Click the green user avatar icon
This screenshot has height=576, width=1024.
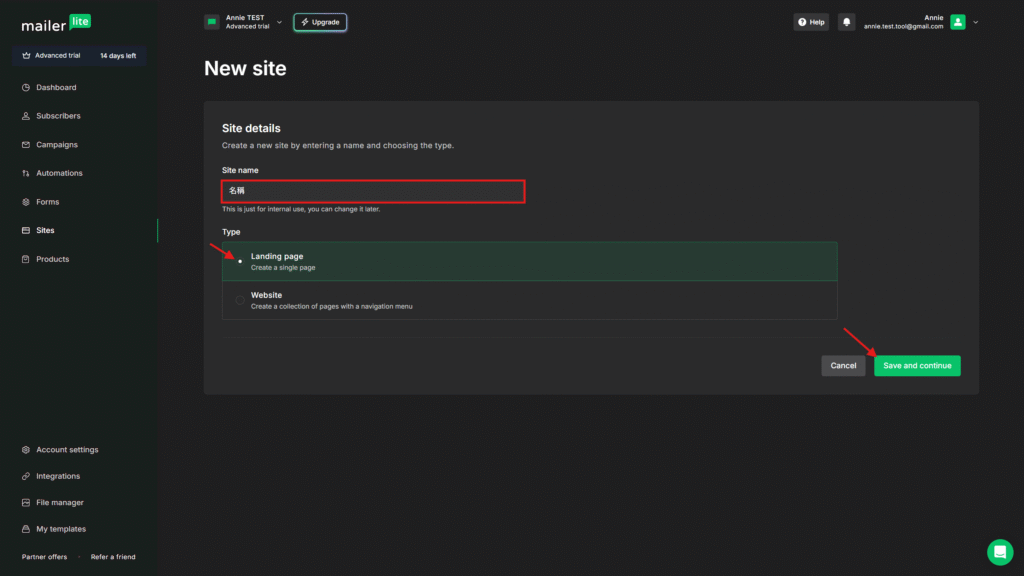point(958,22)
